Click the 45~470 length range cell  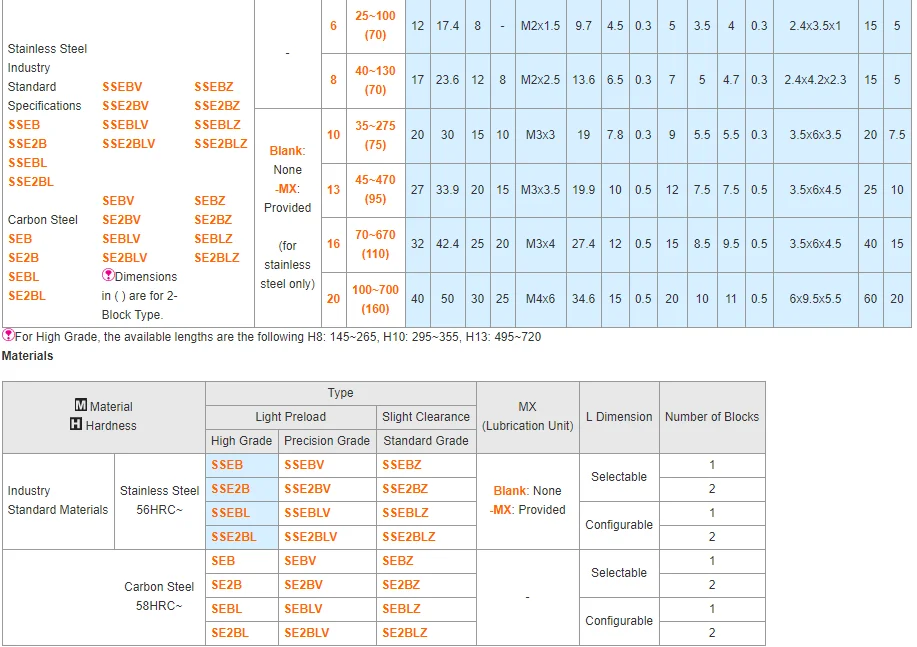pyautogui.click(x=375, y=180)
